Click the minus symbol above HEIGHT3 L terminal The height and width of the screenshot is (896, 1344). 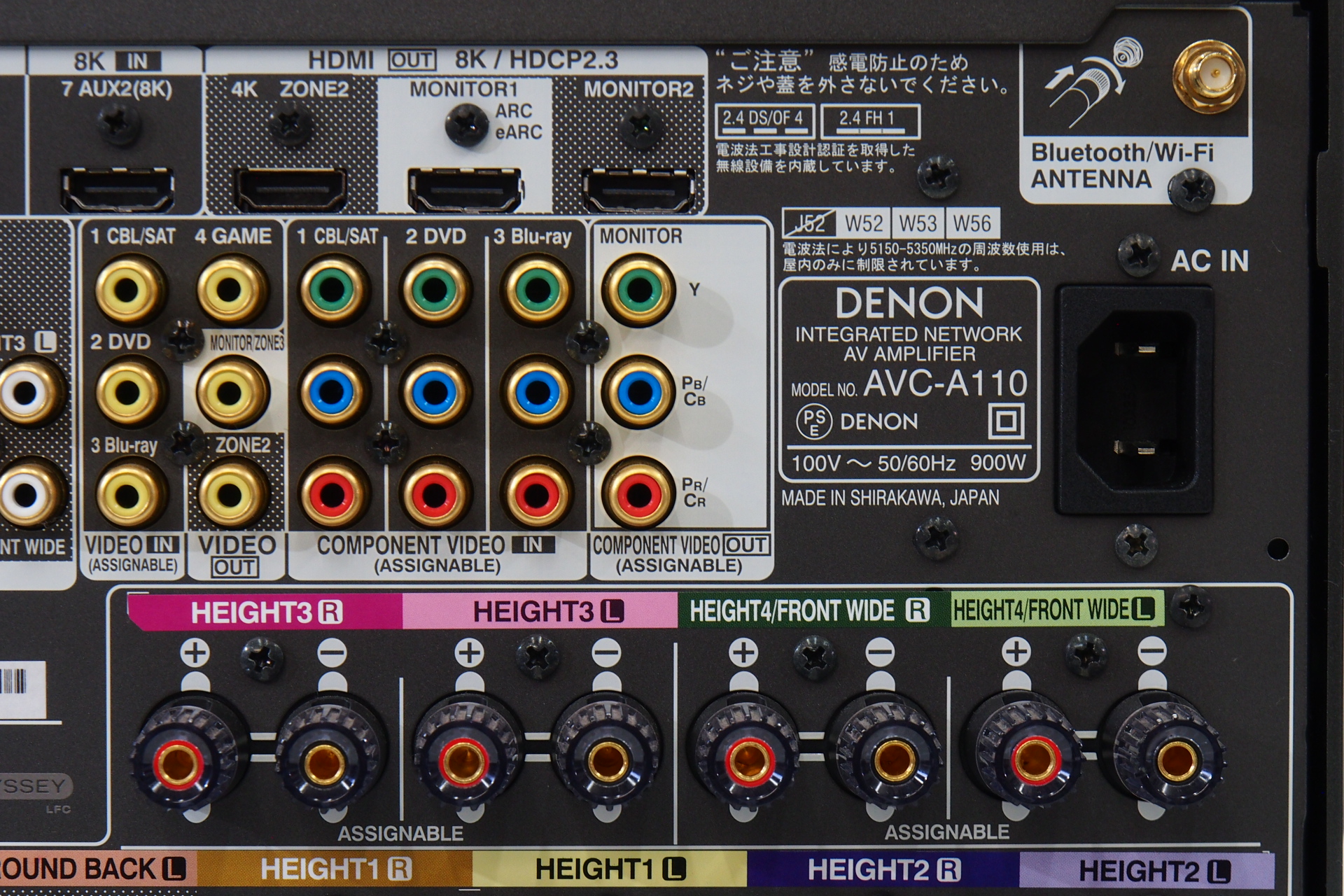(x=606, y=652)
